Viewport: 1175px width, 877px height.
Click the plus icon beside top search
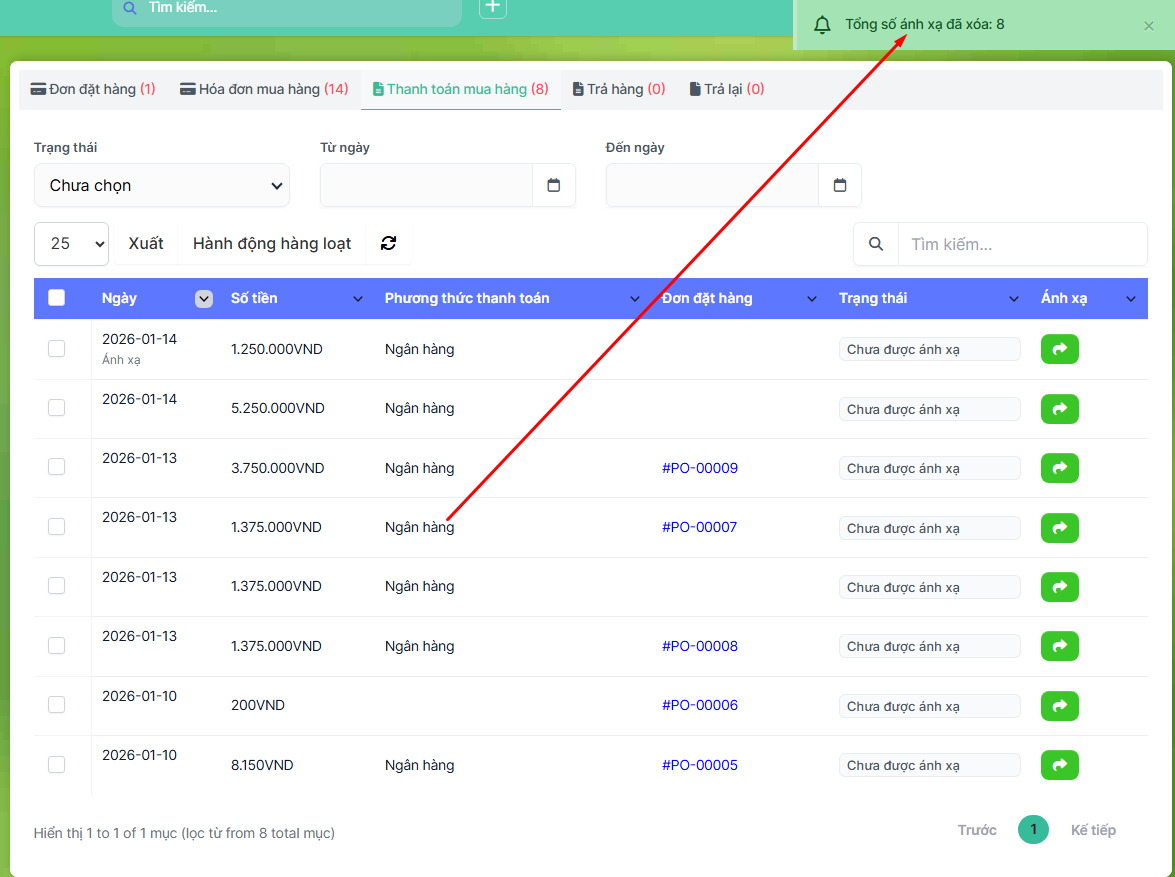[493, 8]
